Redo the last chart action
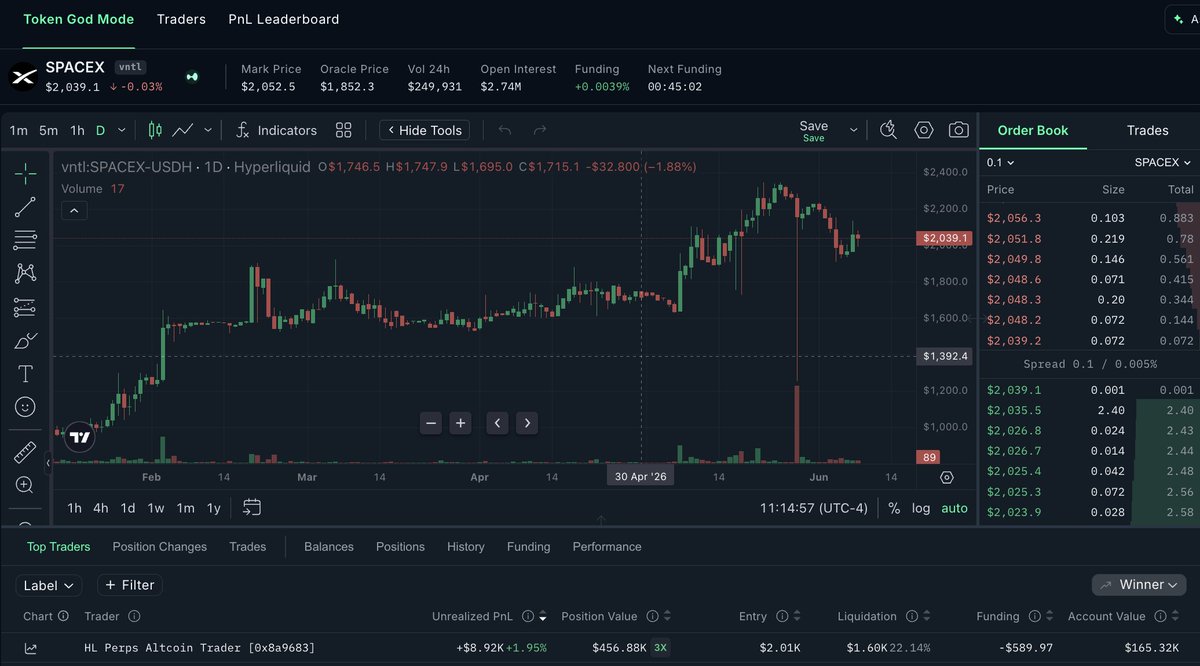1200x666 pixels. click(540, 130)
